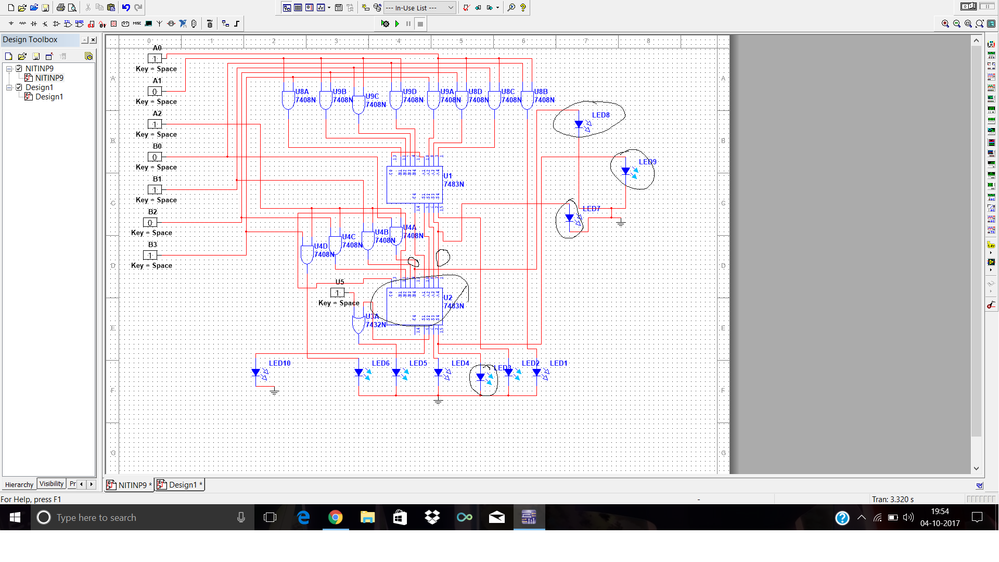Click the Paste clipboard icon
The width and height of the screenshot is (999, 562).
click(x=111, y=8)
